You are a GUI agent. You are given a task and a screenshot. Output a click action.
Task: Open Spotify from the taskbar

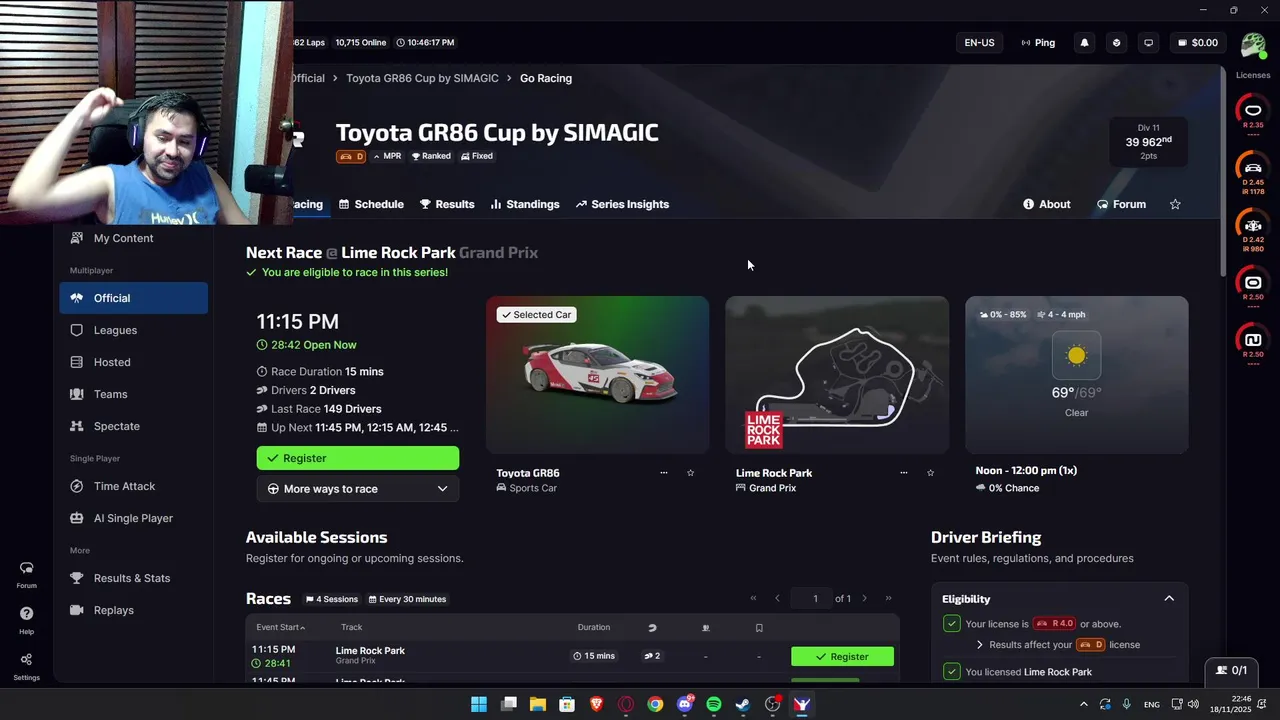click(714, 704)
